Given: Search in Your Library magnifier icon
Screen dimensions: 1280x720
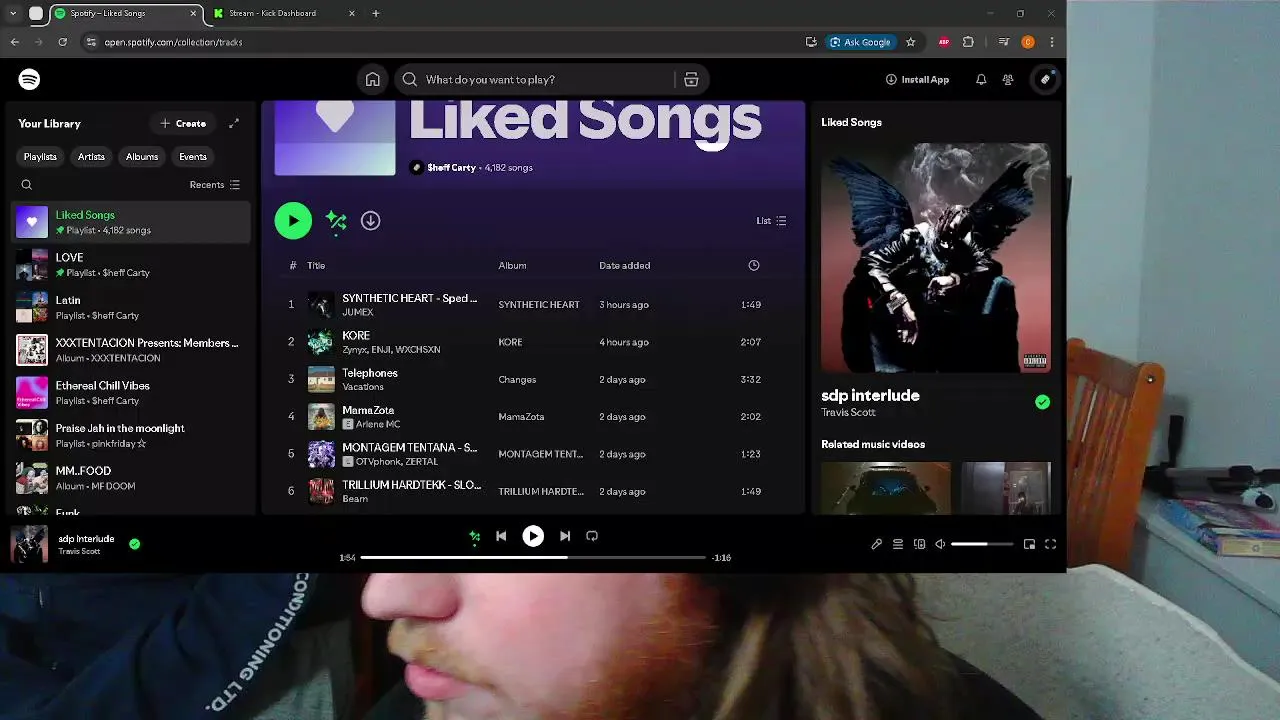Looking at the screenshot, I should point(27,185).
